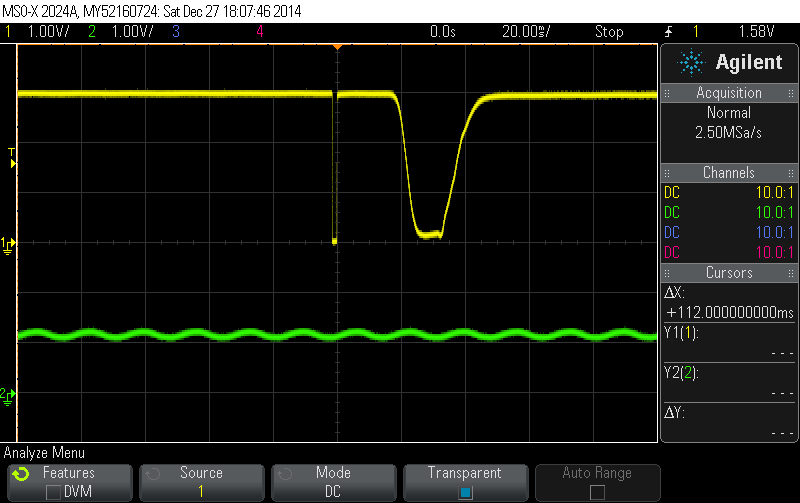Click the rising edge trigger icon
Image resolution: width=800 pixels, height=503 pixels.
(x=668, y=32)
